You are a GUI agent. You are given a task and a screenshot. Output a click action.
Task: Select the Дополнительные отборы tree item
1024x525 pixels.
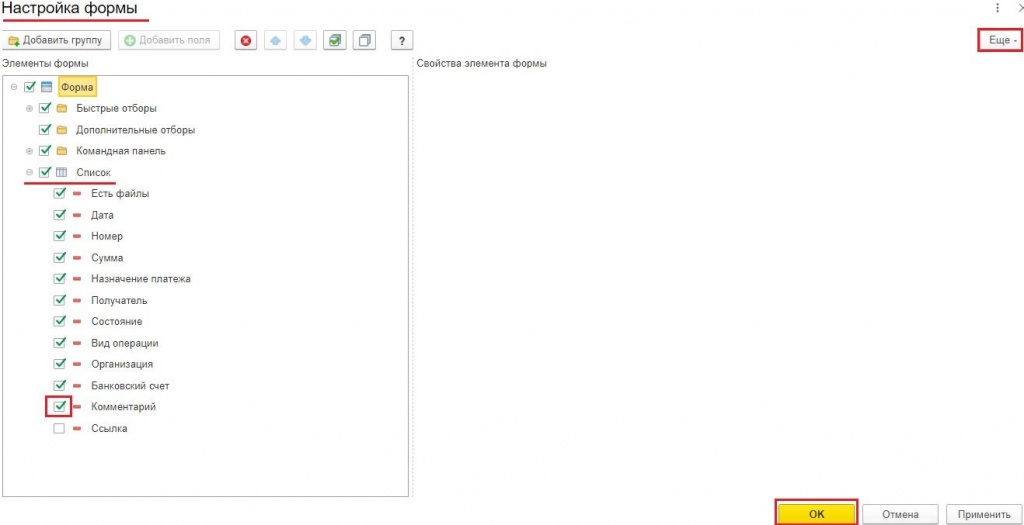tap(135, 130)
